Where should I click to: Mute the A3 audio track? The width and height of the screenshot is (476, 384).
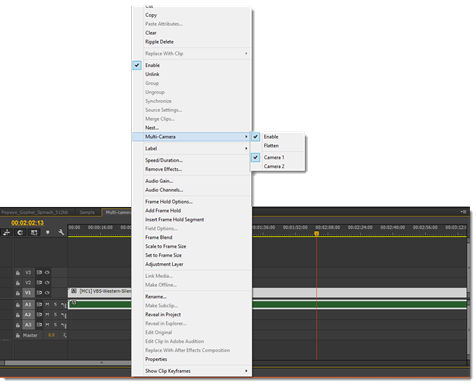[47, 325]
